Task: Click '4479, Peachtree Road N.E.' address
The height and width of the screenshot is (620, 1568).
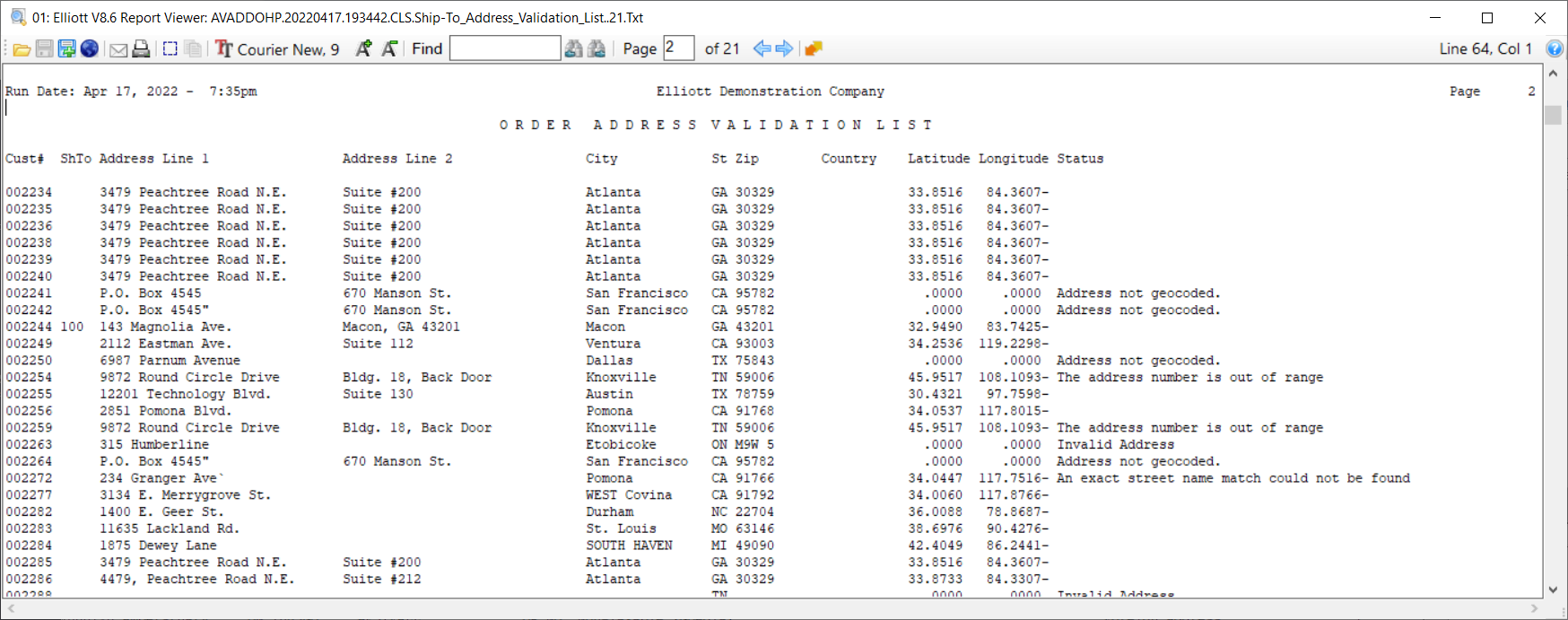Action: click(x=197, y=580)
